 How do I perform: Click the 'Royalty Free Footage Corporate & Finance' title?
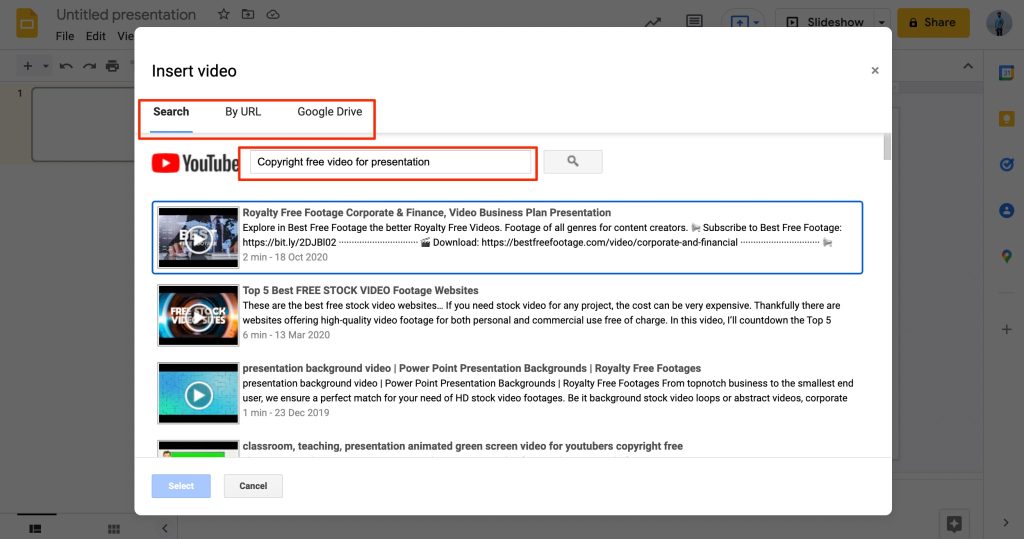(426, 212)
